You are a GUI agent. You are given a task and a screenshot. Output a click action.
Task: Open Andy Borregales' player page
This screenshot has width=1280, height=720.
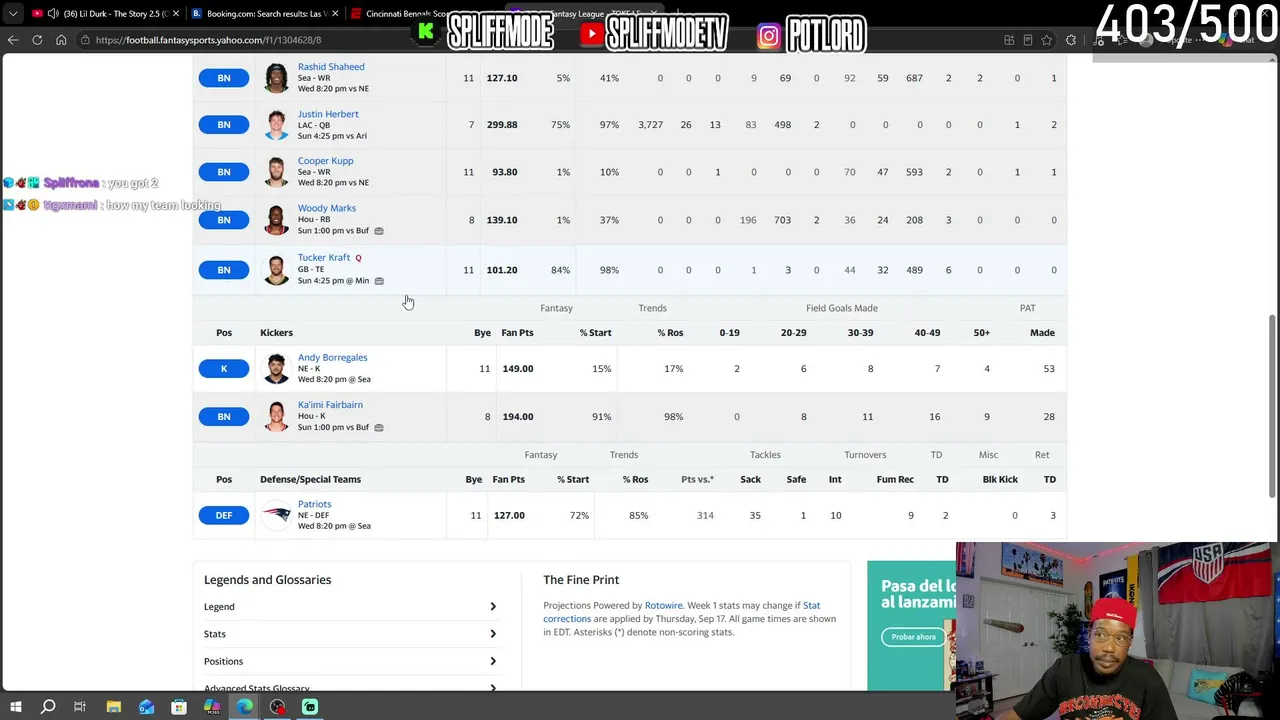tap(332, 357)
